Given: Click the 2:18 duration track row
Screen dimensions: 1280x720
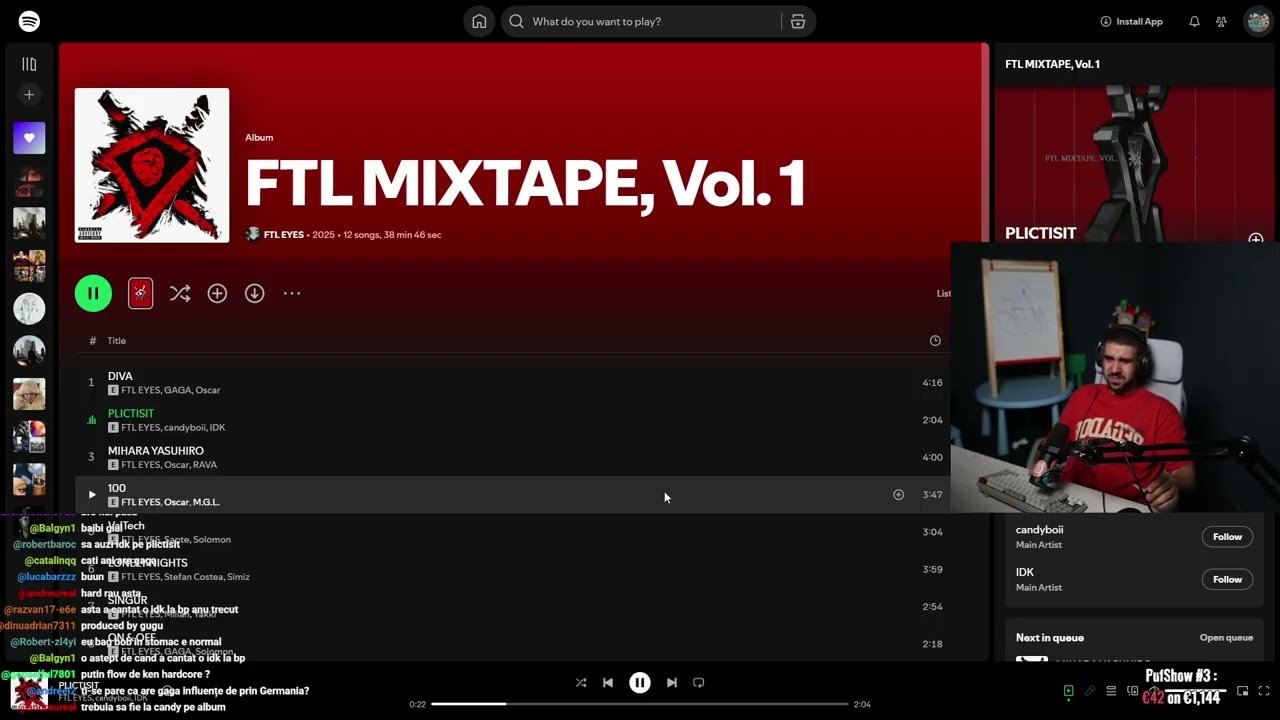Looking at the screenshot, I should (x=513, y=644).
